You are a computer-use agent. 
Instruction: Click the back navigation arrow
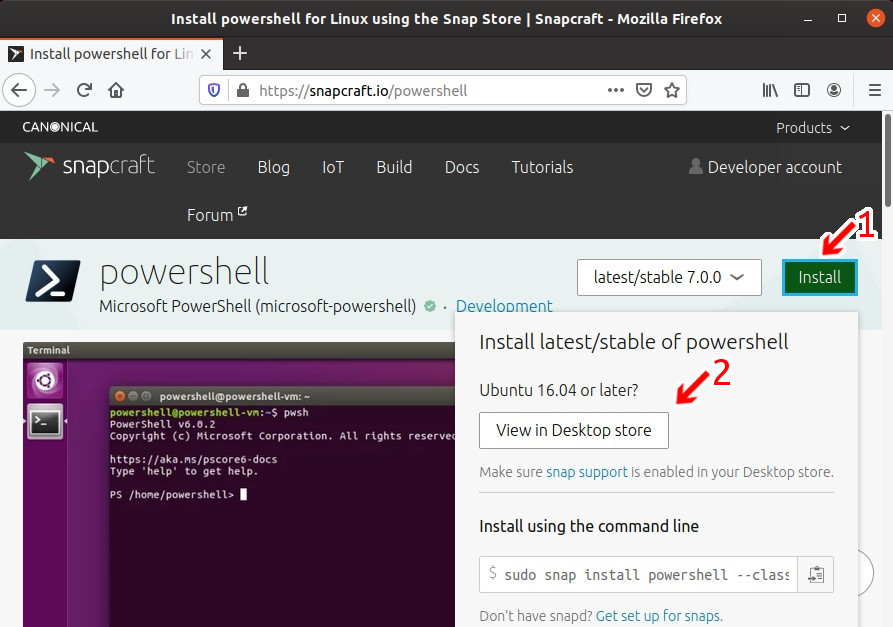click(x=19, y=90)
